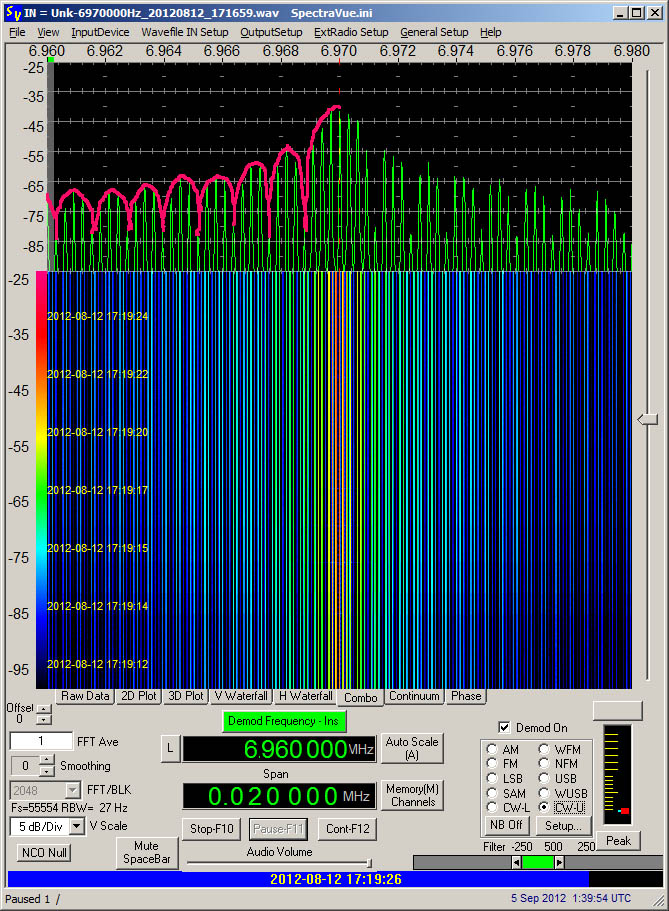Click the Mute SpaceBar button
This screenshot has height=911, width=669.
click(146, 852)
